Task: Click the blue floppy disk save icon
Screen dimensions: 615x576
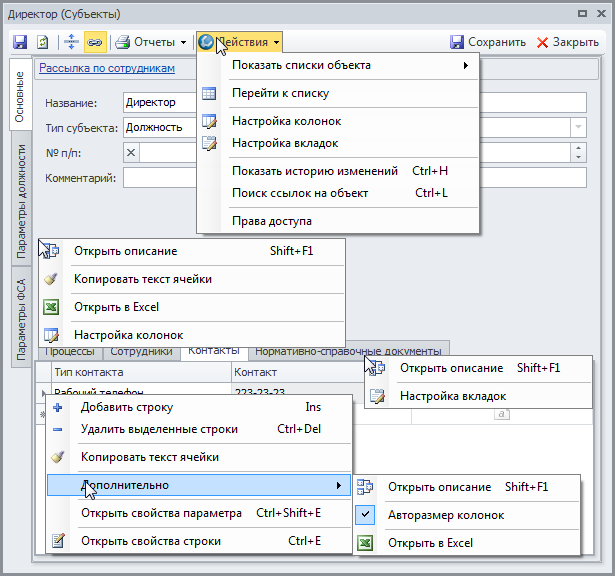Action: coord(20,42)
